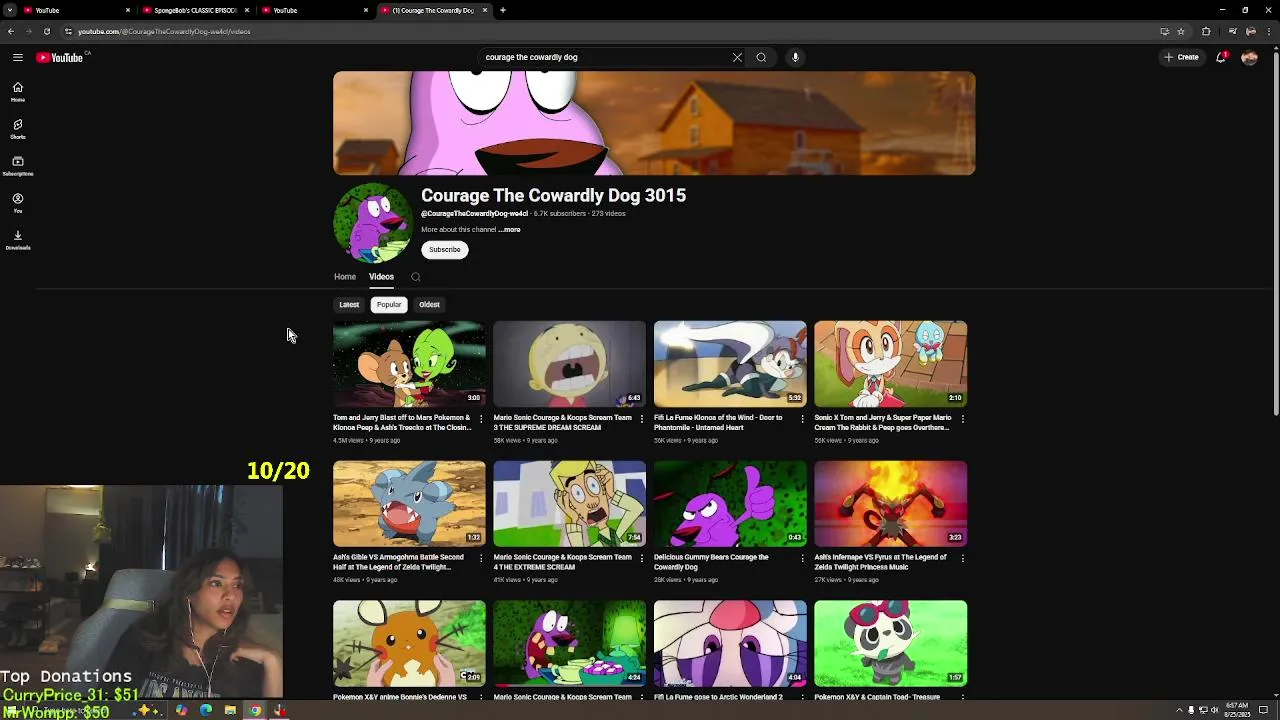The height and width of the screenshot is (720, 1280).
Task: Click the YouTube logo
Action: [60, 57]
